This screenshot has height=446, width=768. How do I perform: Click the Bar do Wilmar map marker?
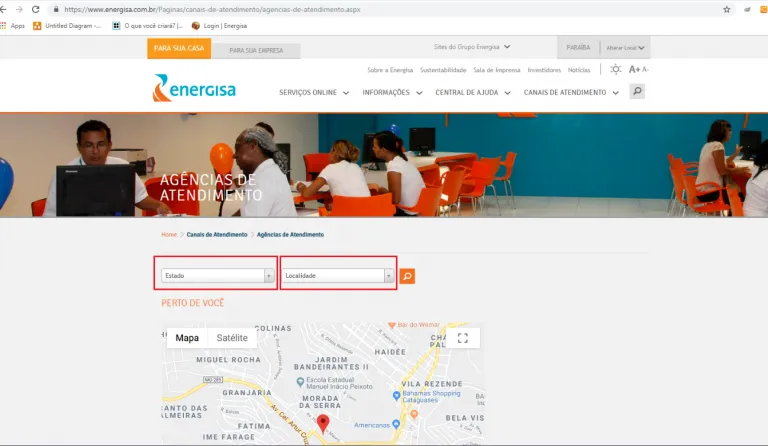tap(392, 325)
